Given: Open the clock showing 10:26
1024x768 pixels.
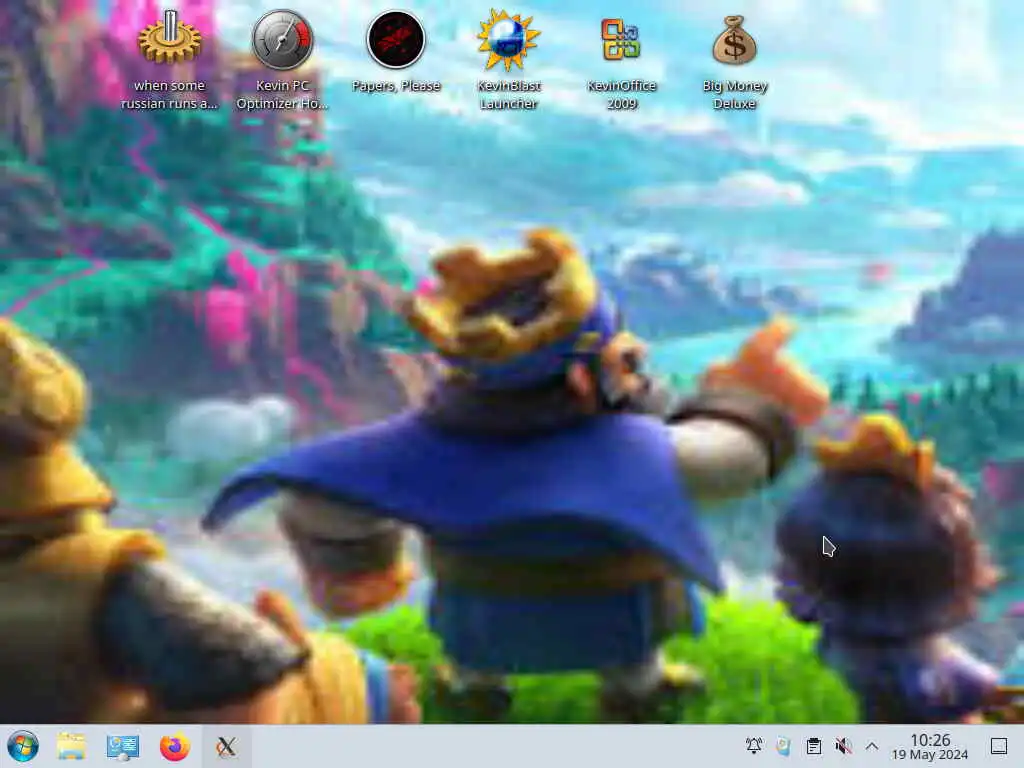Looking at the screenshot, I should pyautogui.click(x=930, y=746).
